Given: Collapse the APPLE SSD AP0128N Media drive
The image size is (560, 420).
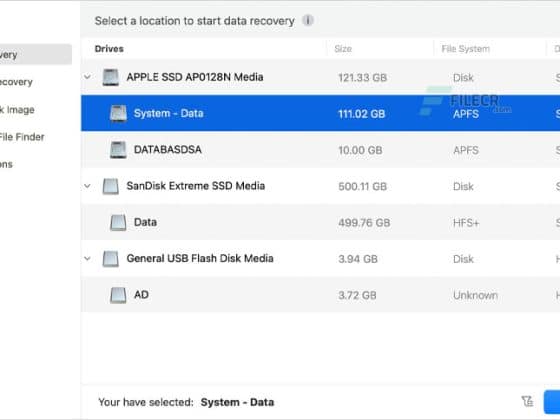Looking at the screenshot, I should pos(87,77).
